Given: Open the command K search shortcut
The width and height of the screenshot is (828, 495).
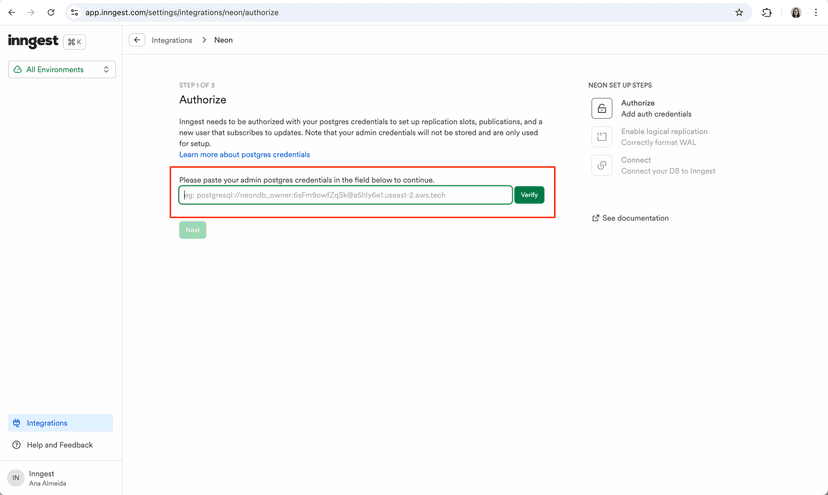Looking at the screenshot, I should coord(74,42).
